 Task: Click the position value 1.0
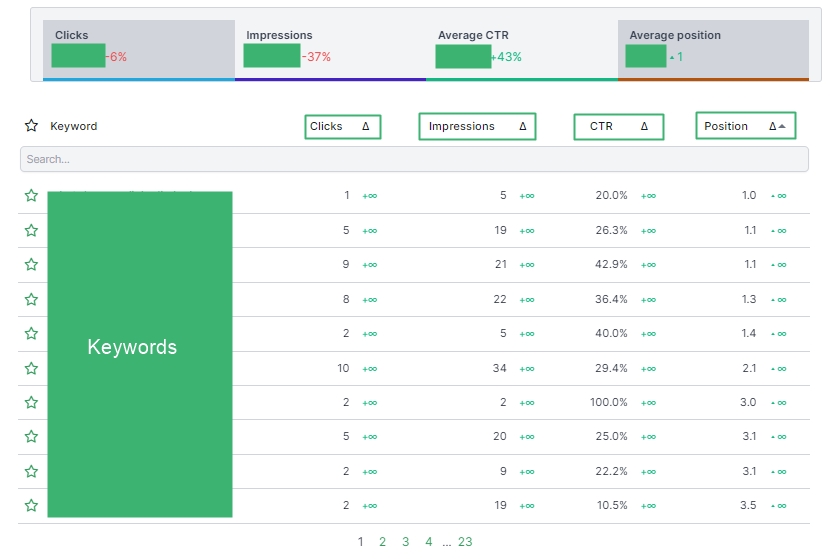pyautogui.click(x=749, y=195)
